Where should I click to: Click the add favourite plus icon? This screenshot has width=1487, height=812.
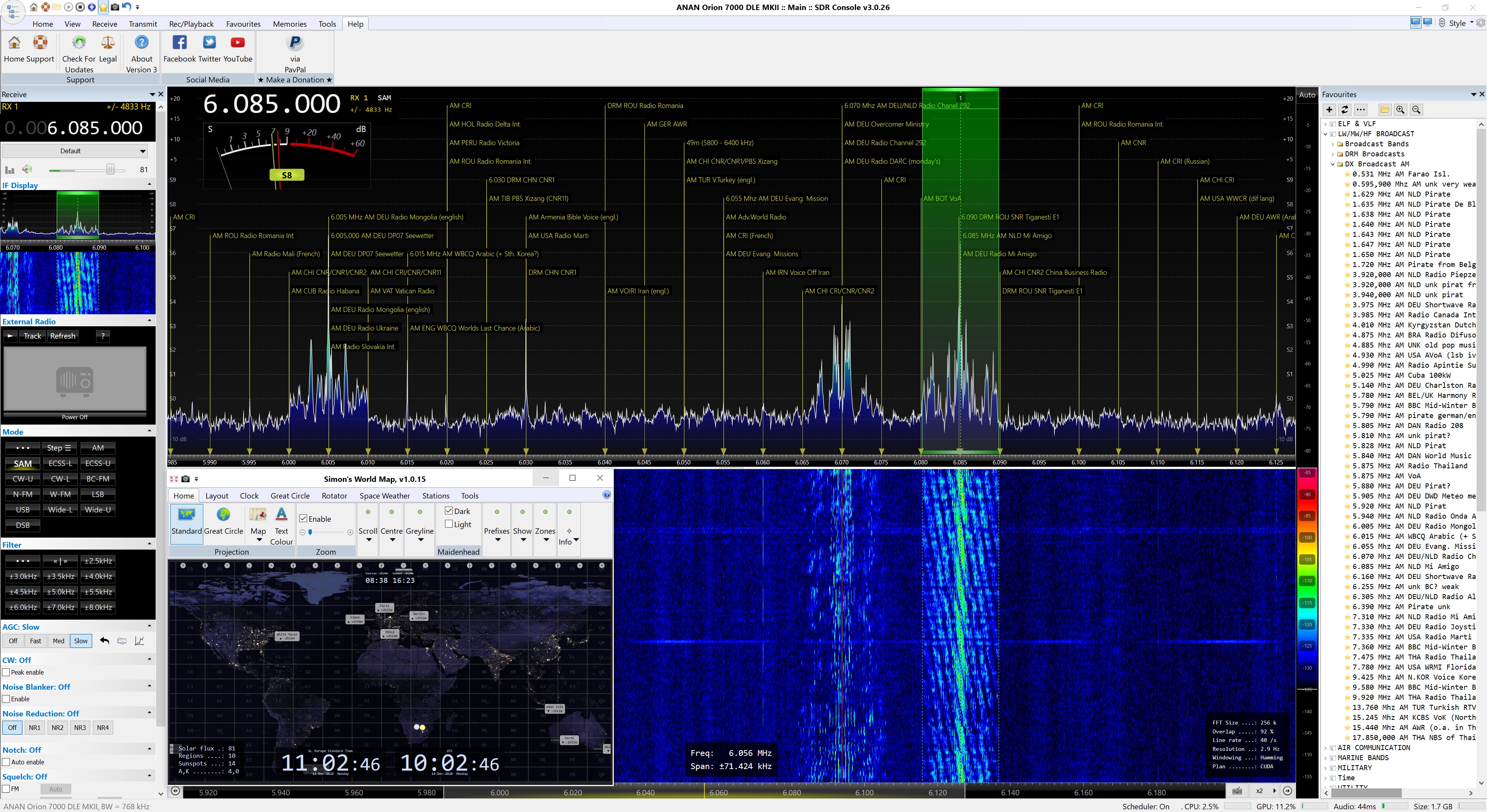tap(1329, 110)
